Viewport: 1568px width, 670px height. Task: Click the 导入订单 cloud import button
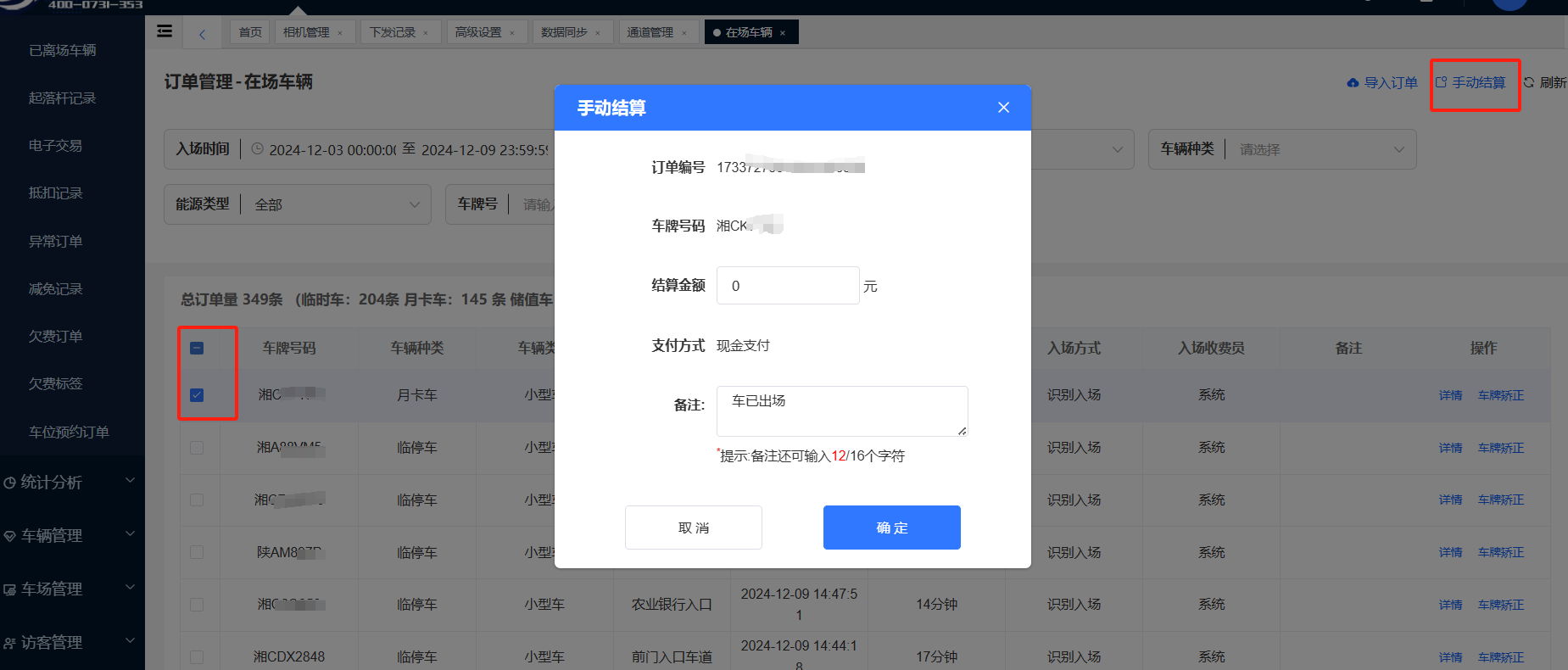1382,82
